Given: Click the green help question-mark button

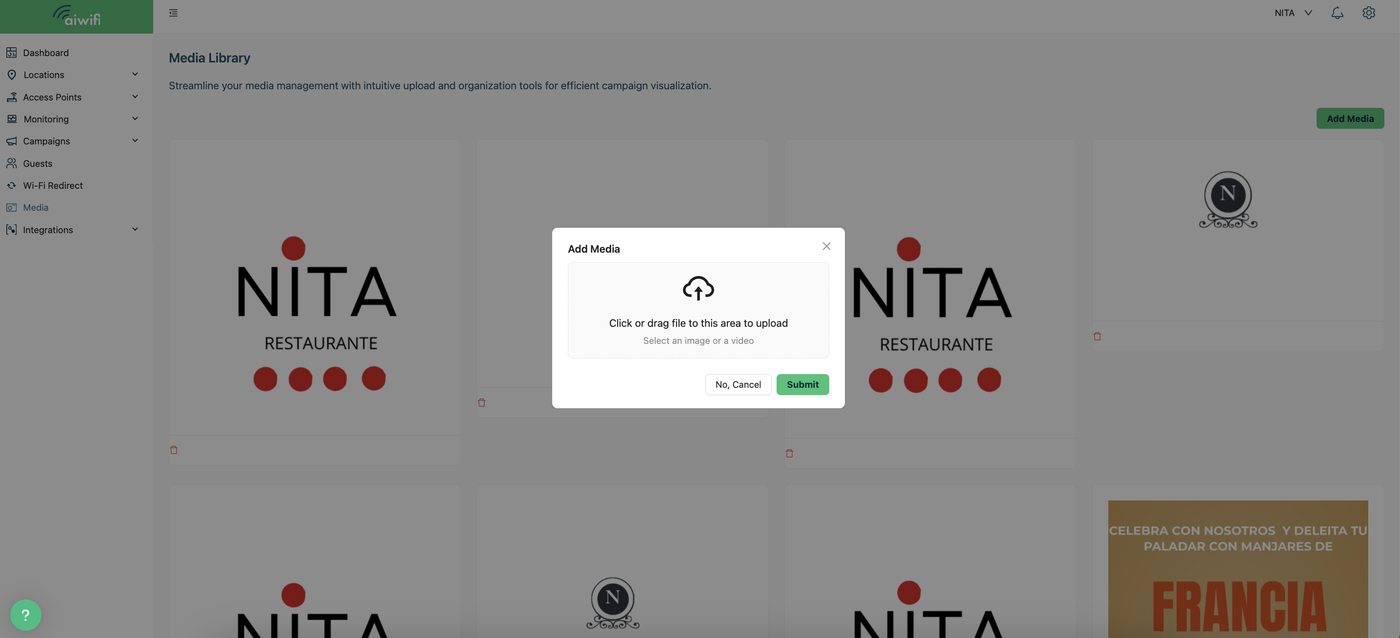Looking at the screenshot, I should 26,615.
